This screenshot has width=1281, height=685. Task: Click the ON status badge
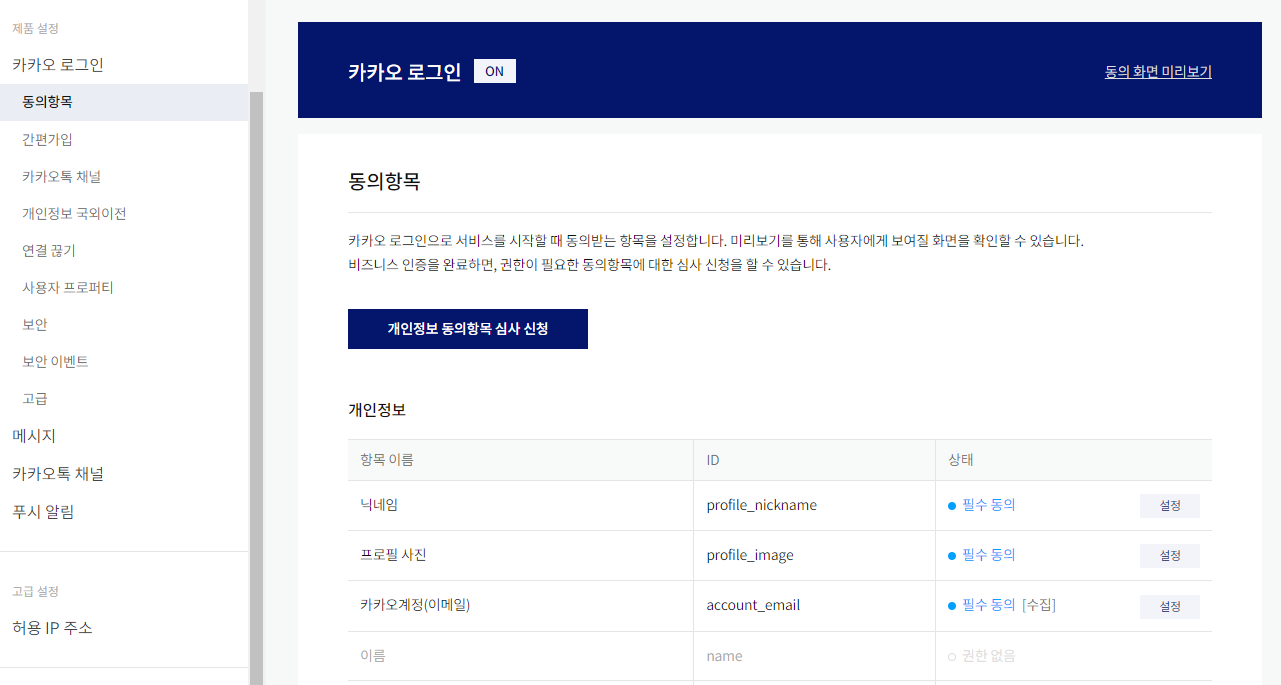click(x=495, y=71)
